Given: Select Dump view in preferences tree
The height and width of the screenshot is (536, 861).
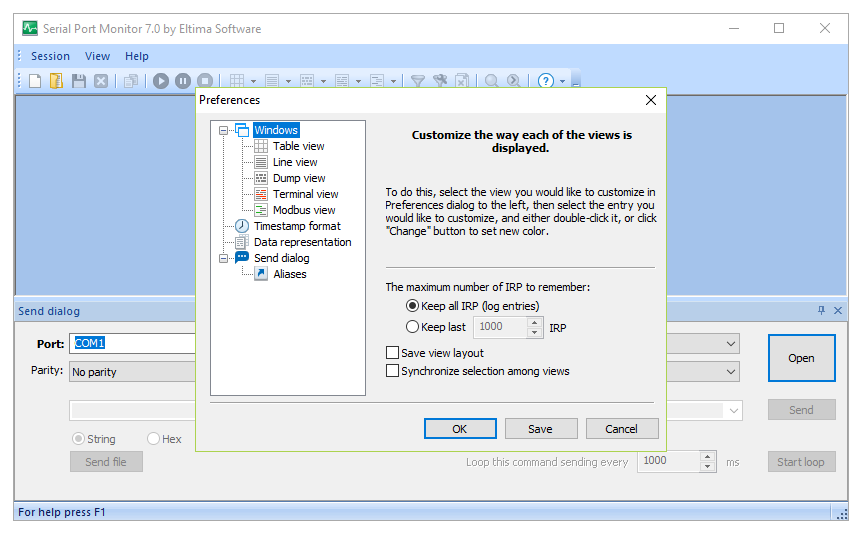Looking at the screenshot, I should [299, 178].
